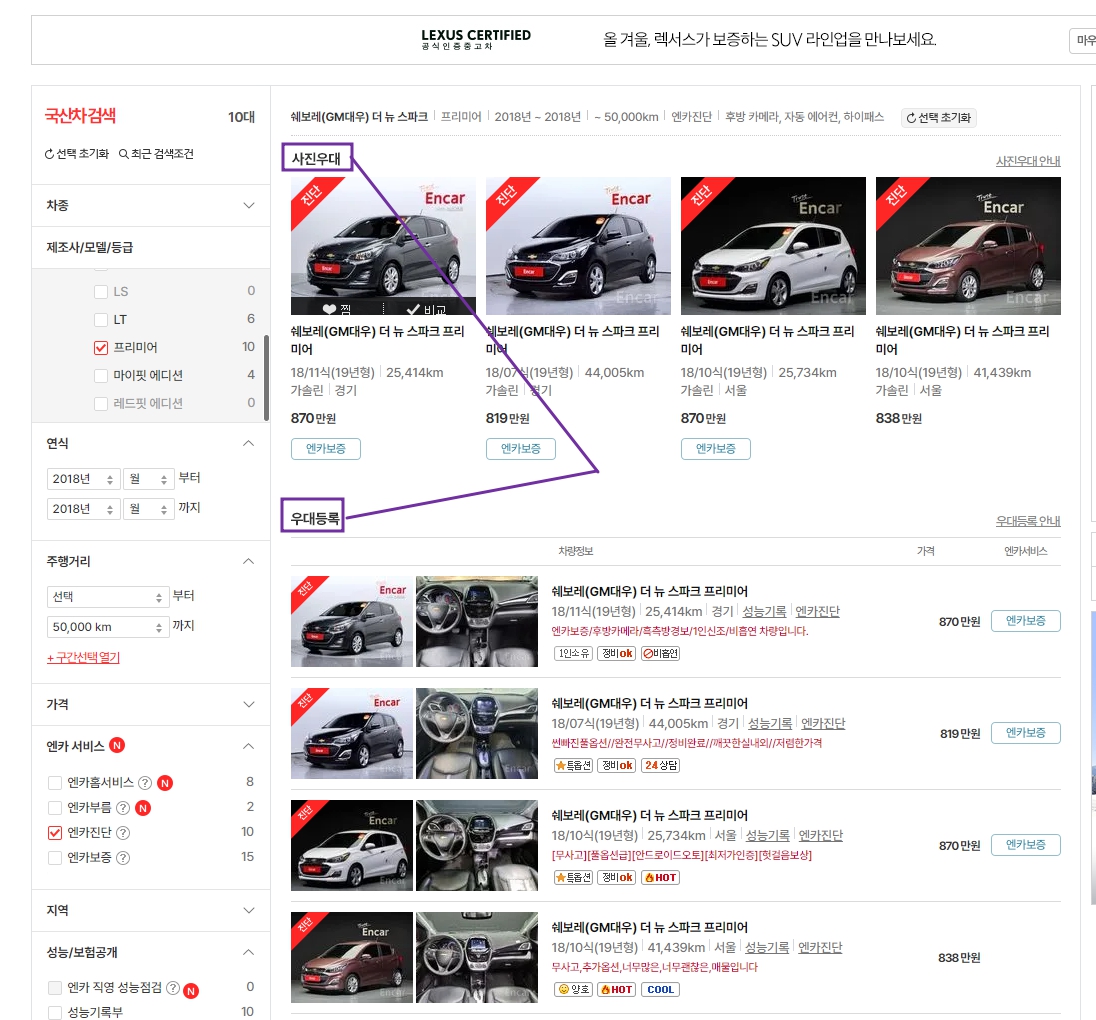
Task: Open the 엔카보증 help question icon
Action: (122, 858)
